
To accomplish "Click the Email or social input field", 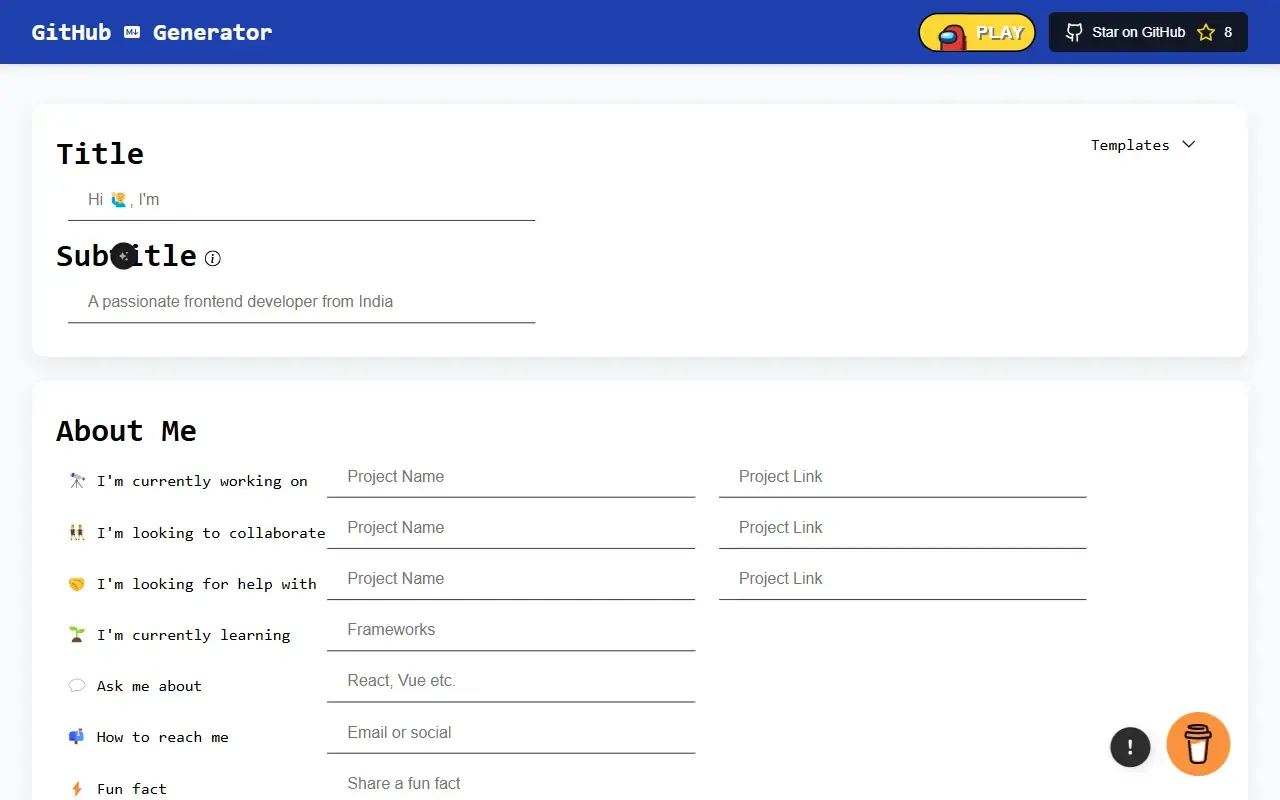I will click(511, 733).
